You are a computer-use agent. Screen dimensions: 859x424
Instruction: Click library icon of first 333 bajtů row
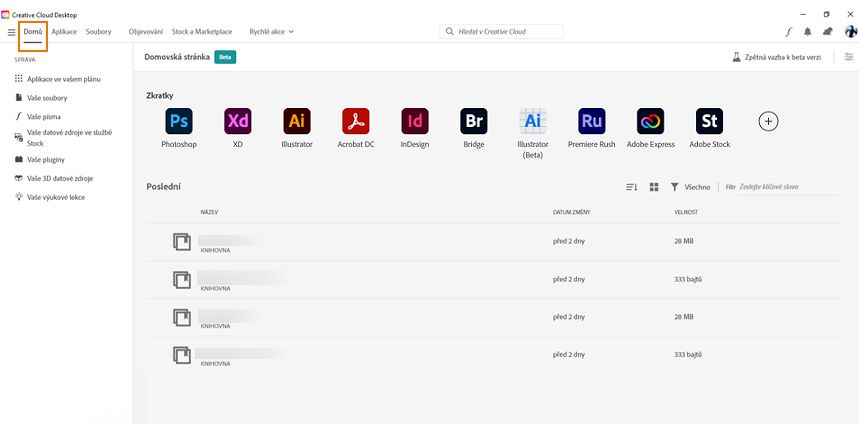pos(182,279)
